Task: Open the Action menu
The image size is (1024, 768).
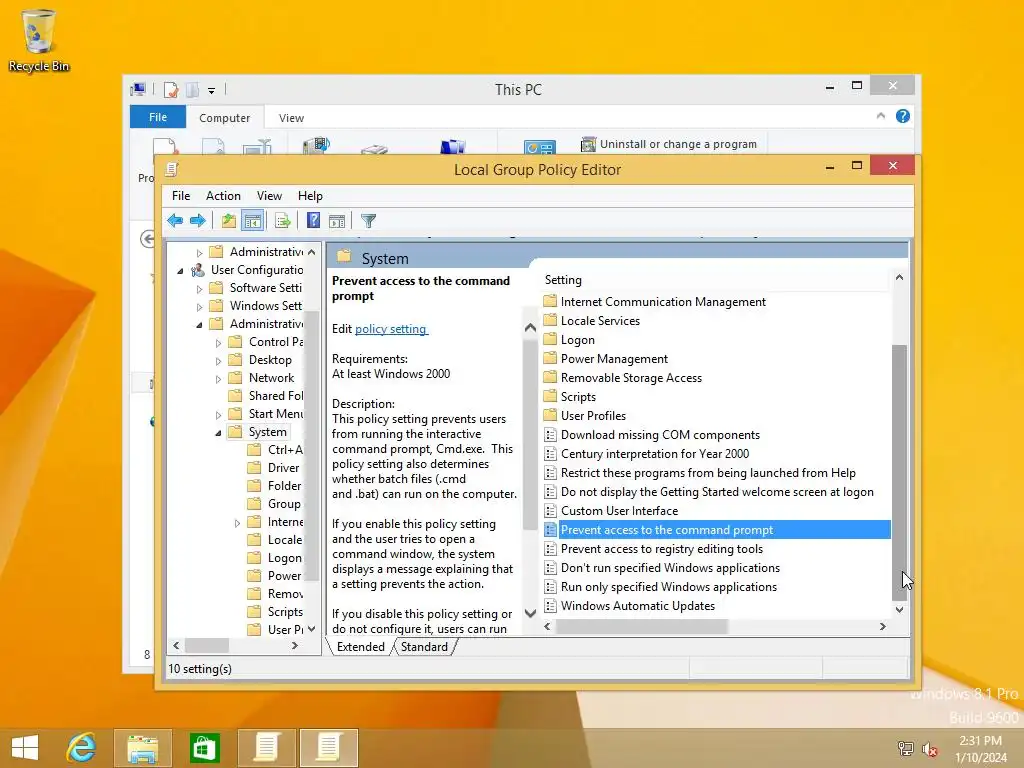Action: coord(223,196)
